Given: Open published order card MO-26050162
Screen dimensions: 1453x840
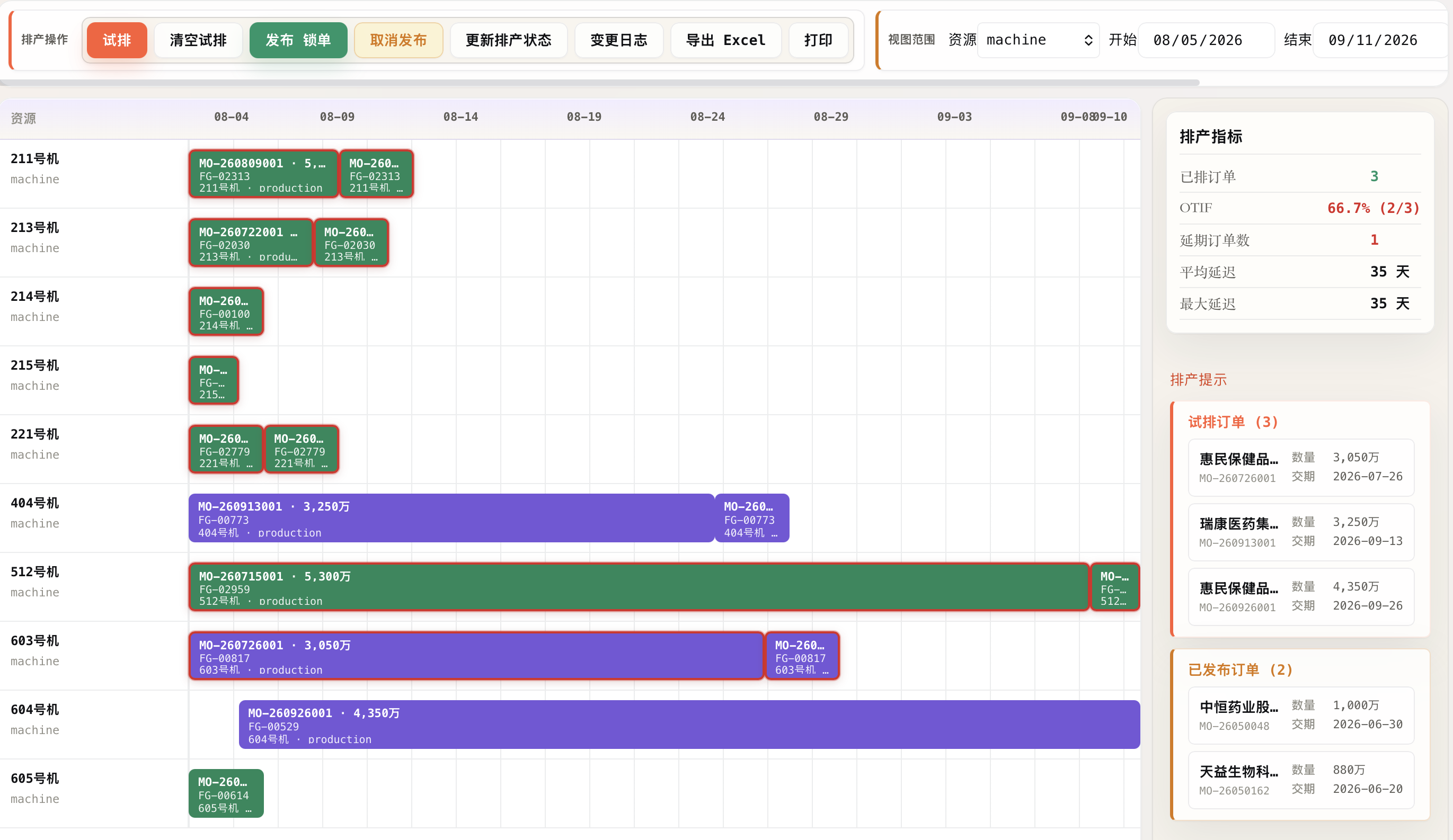Looking at the screenshot, I should (x=1301, y=780).
